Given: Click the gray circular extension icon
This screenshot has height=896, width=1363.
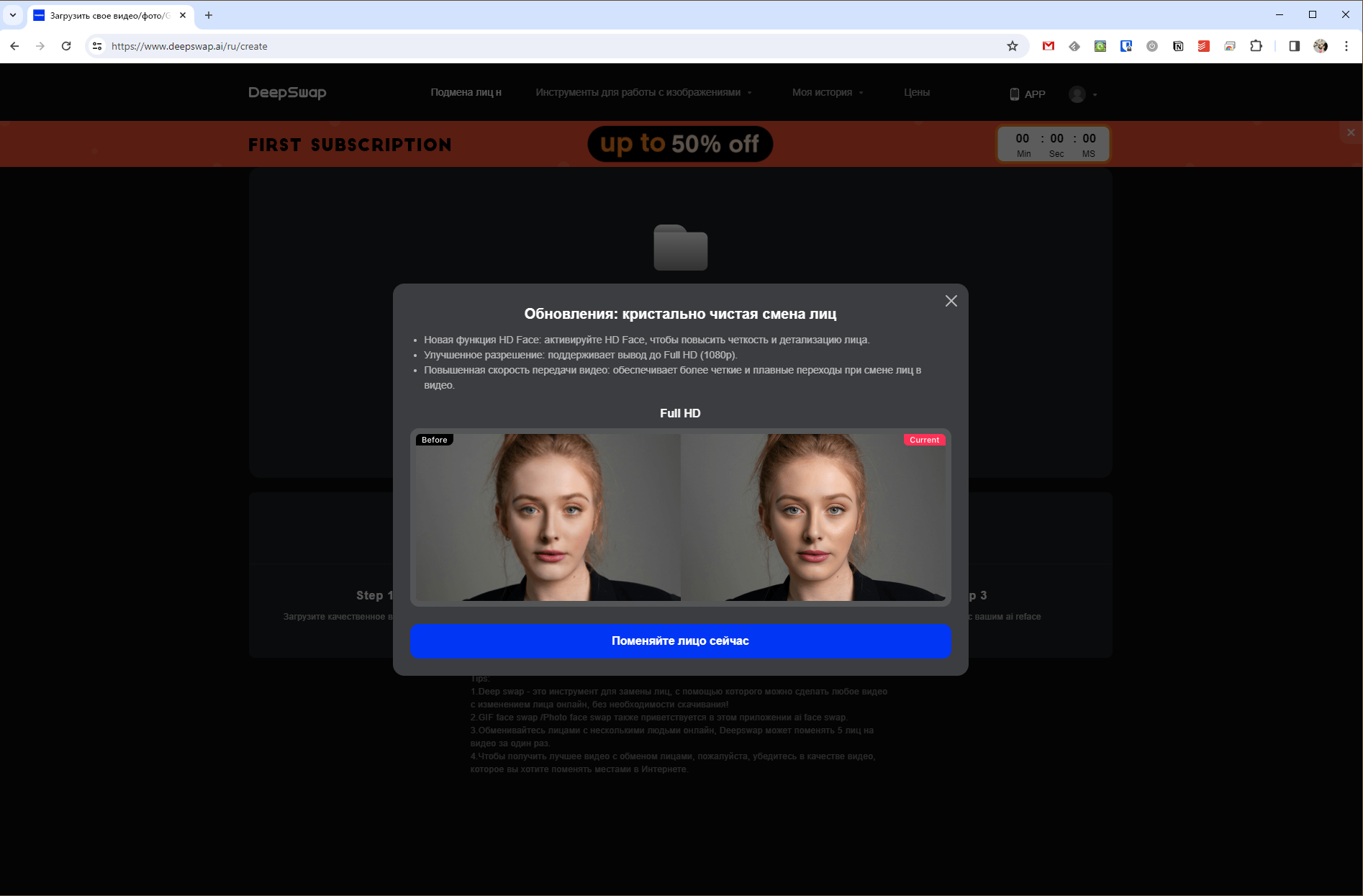Looking at the screenshot, I should [1152, 46].
